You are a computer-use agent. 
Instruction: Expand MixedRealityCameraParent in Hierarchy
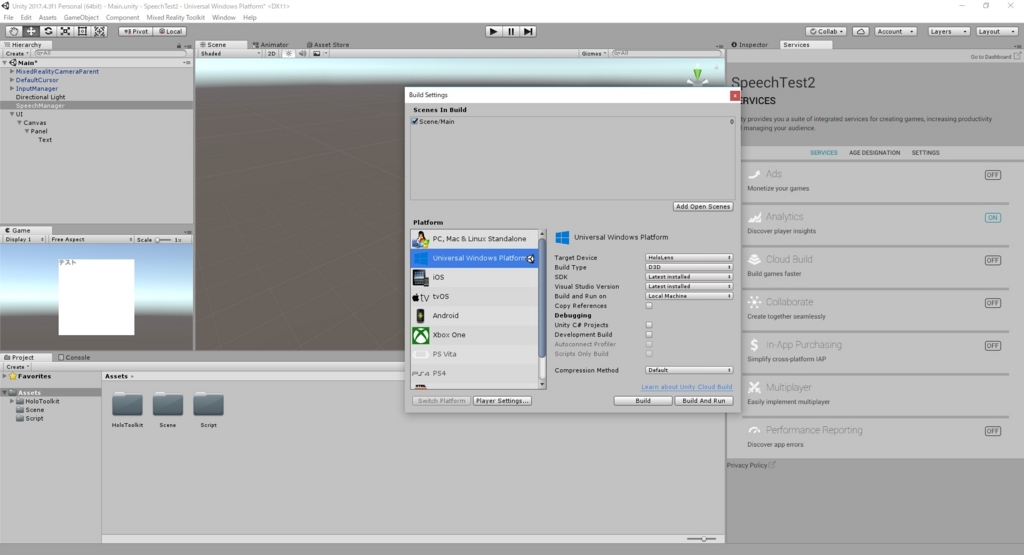[12, 71]
